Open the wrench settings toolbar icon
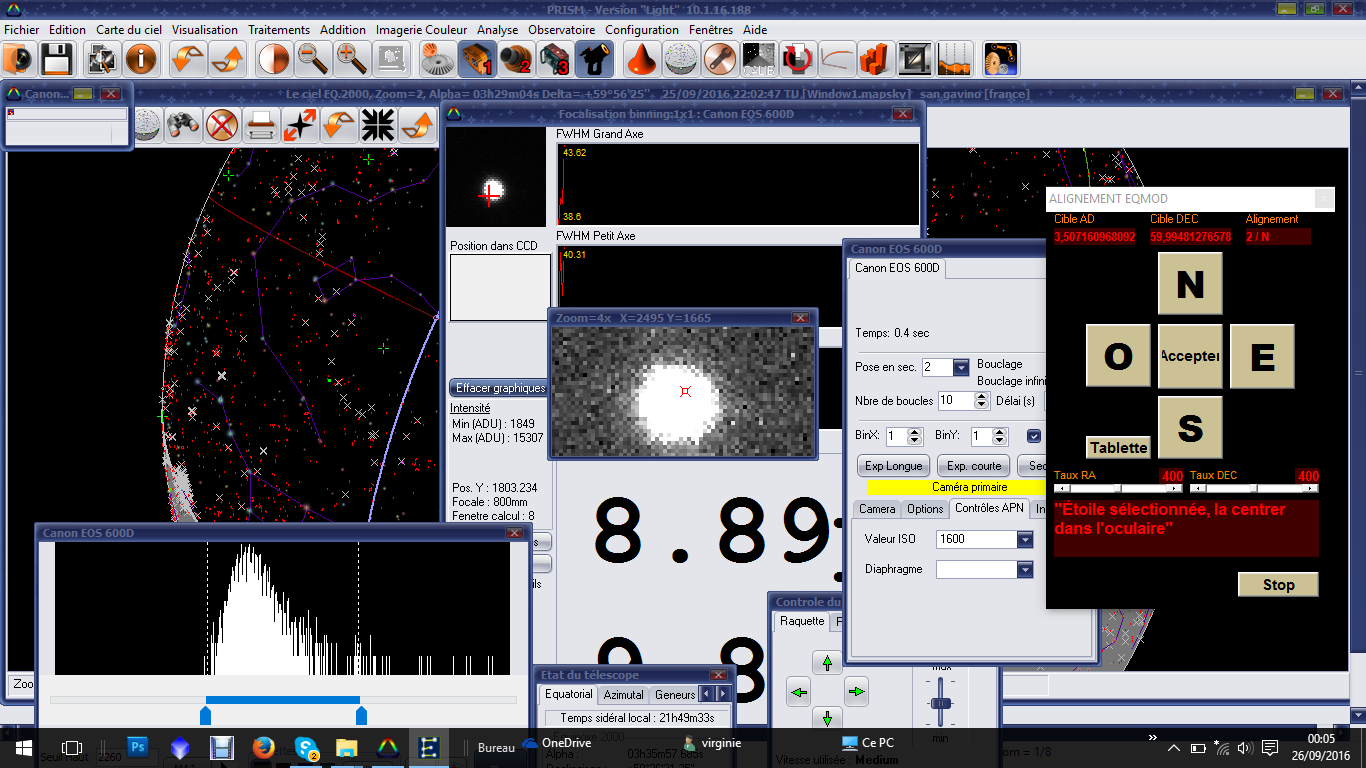The height and width of the screenshot is (768, 1366). pyautogui.click(x=718, y=60)
